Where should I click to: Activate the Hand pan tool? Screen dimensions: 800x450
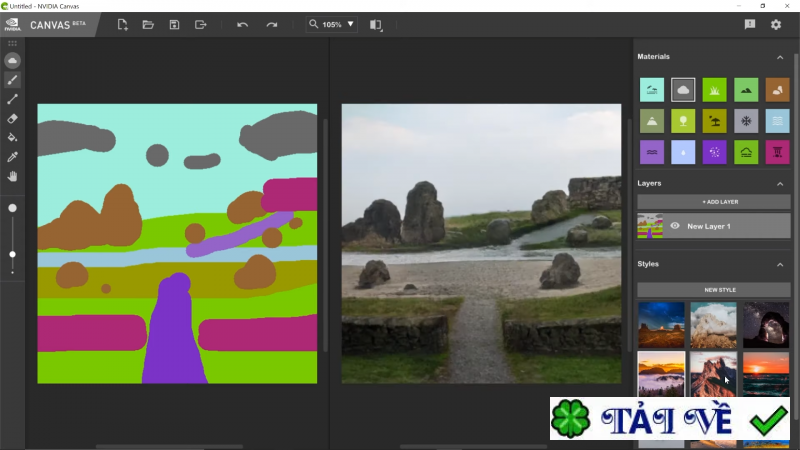tap(13, 176)
